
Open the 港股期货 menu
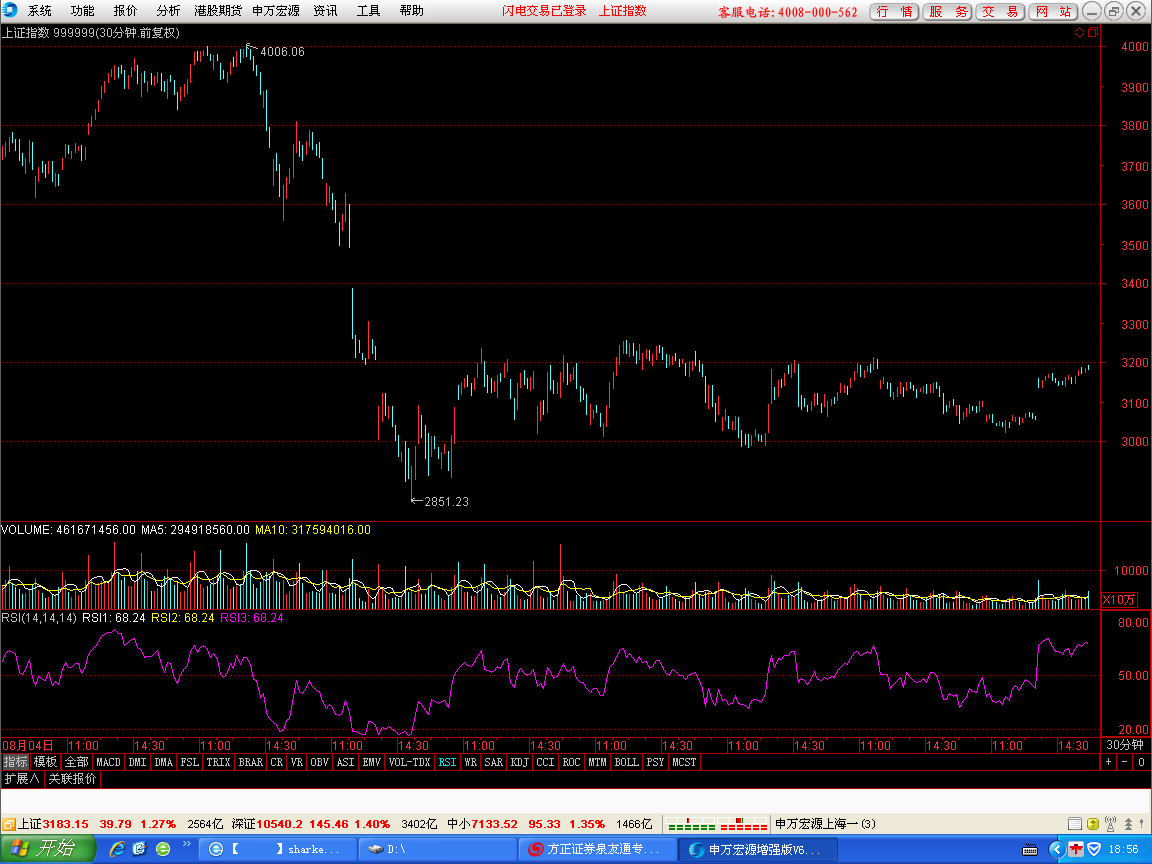pos(217,11)
